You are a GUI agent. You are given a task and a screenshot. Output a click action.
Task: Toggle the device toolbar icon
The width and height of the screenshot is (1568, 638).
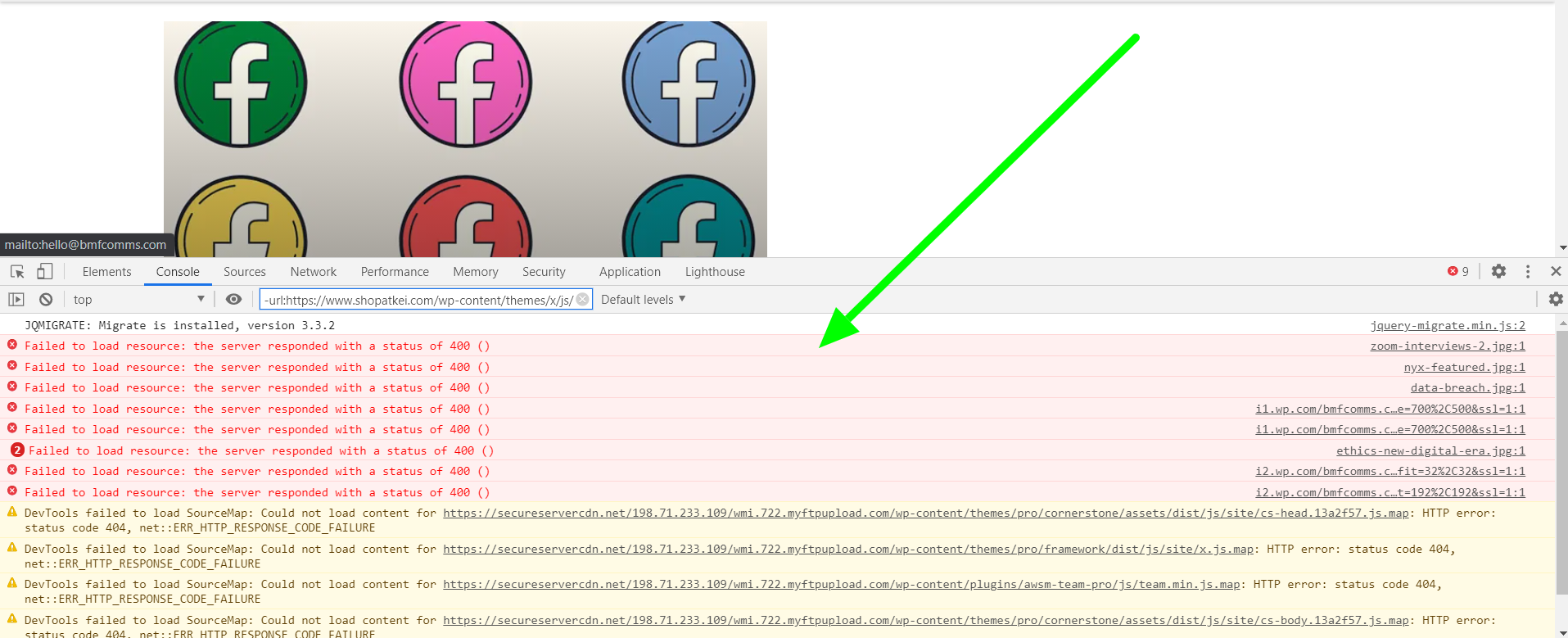coord(44,272)
